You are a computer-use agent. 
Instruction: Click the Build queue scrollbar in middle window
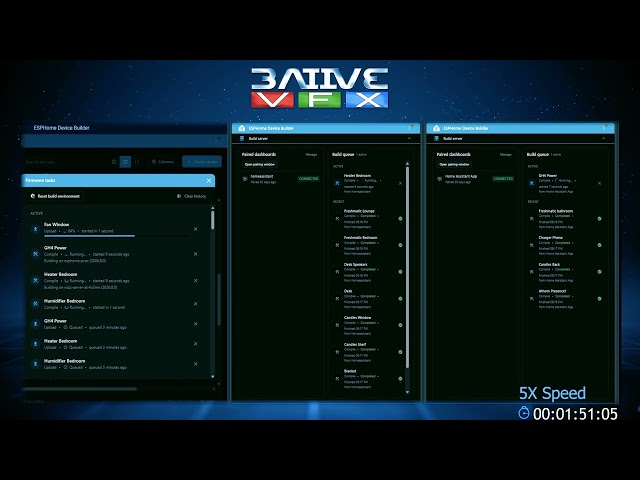pos(407,267)
